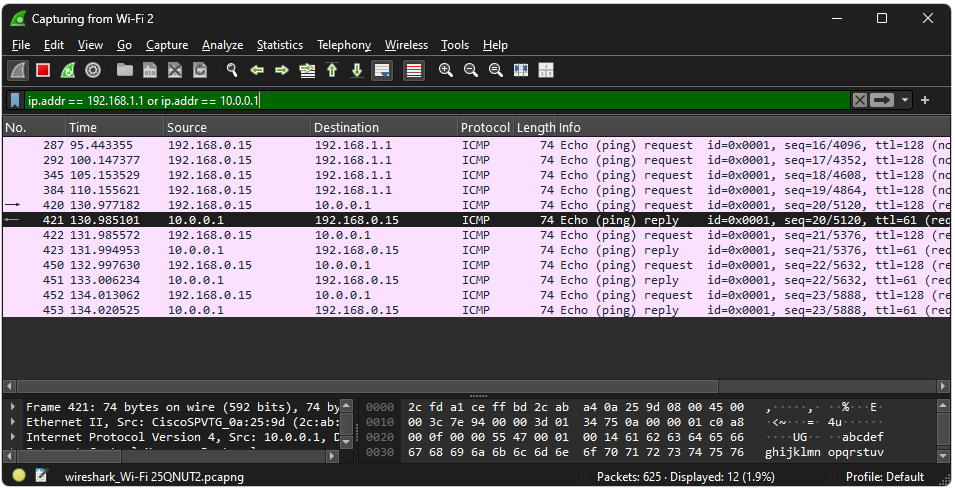
Task: Go to the previous packet arrow
Action: pyautogui.click(x=257, y=70)
